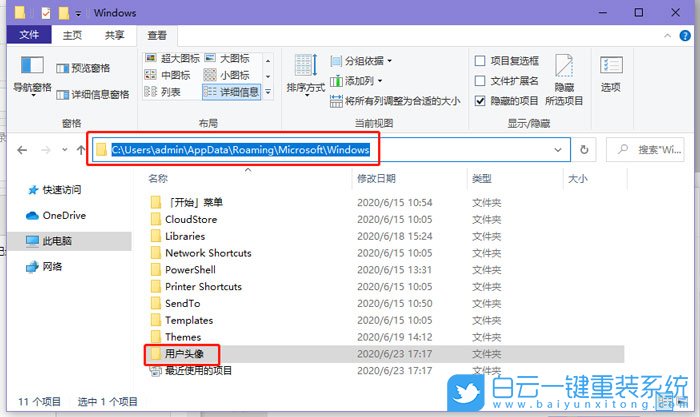Choose 中图标 layout

pyautogui.click(x=168, y=75)
